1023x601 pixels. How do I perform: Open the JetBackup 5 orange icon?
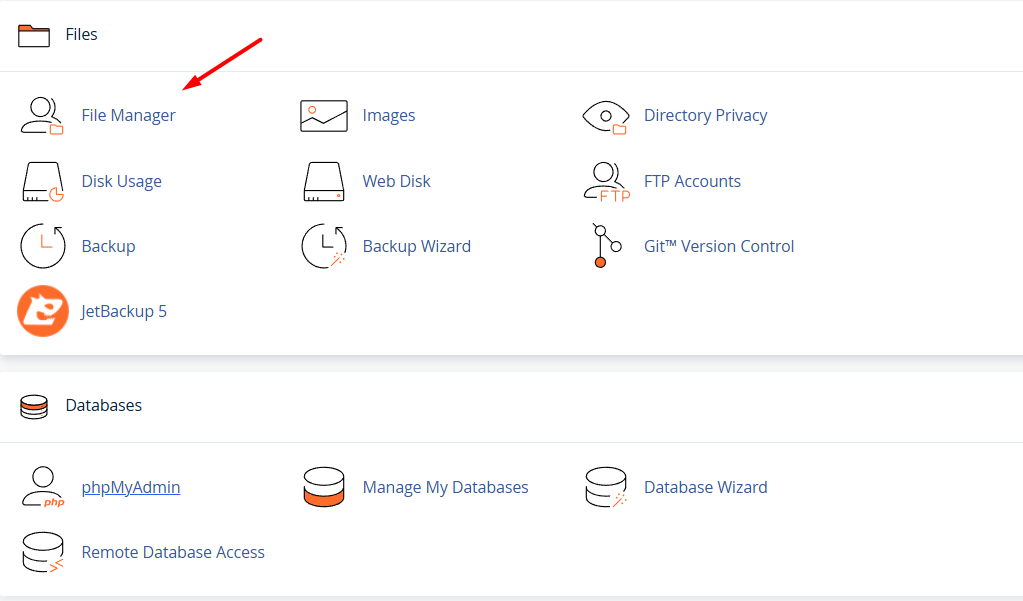43,311
